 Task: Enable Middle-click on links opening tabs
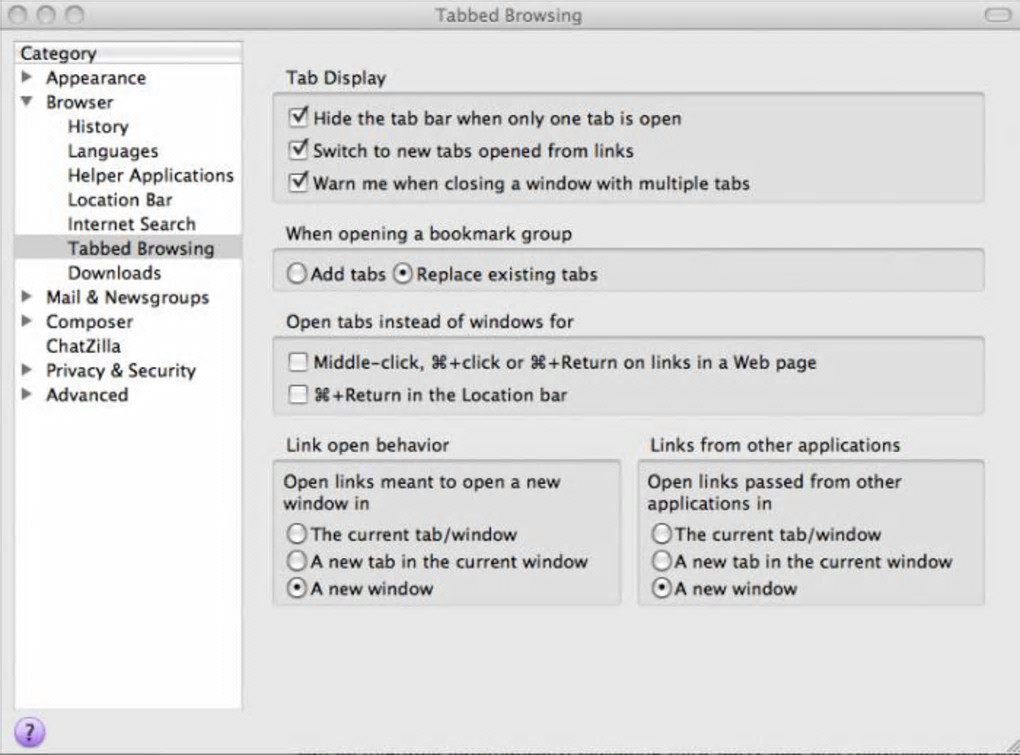(297, 362)
